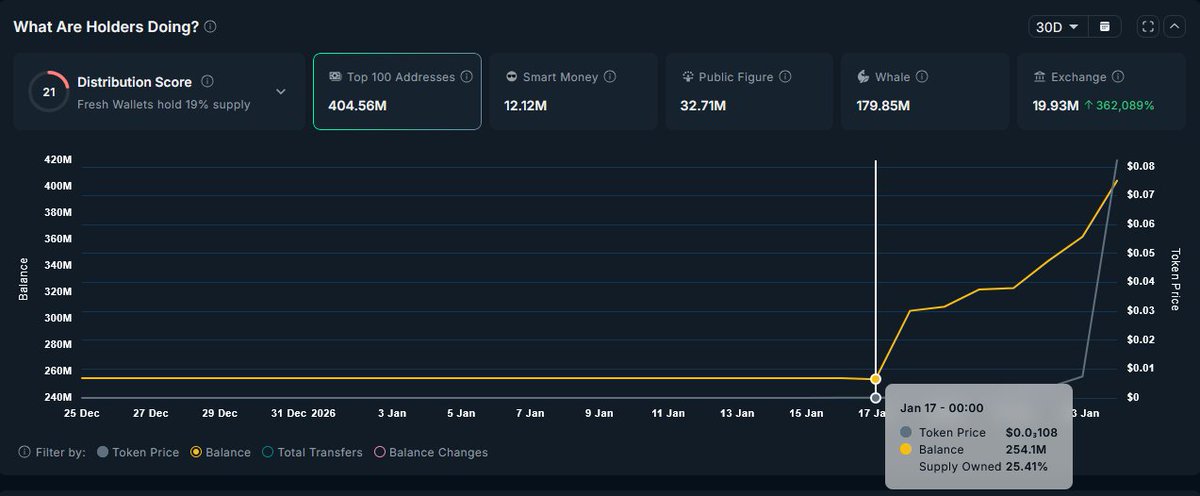Click the tooltip Balance 254.1M row
1200x496 pixels.
[972, 450]
